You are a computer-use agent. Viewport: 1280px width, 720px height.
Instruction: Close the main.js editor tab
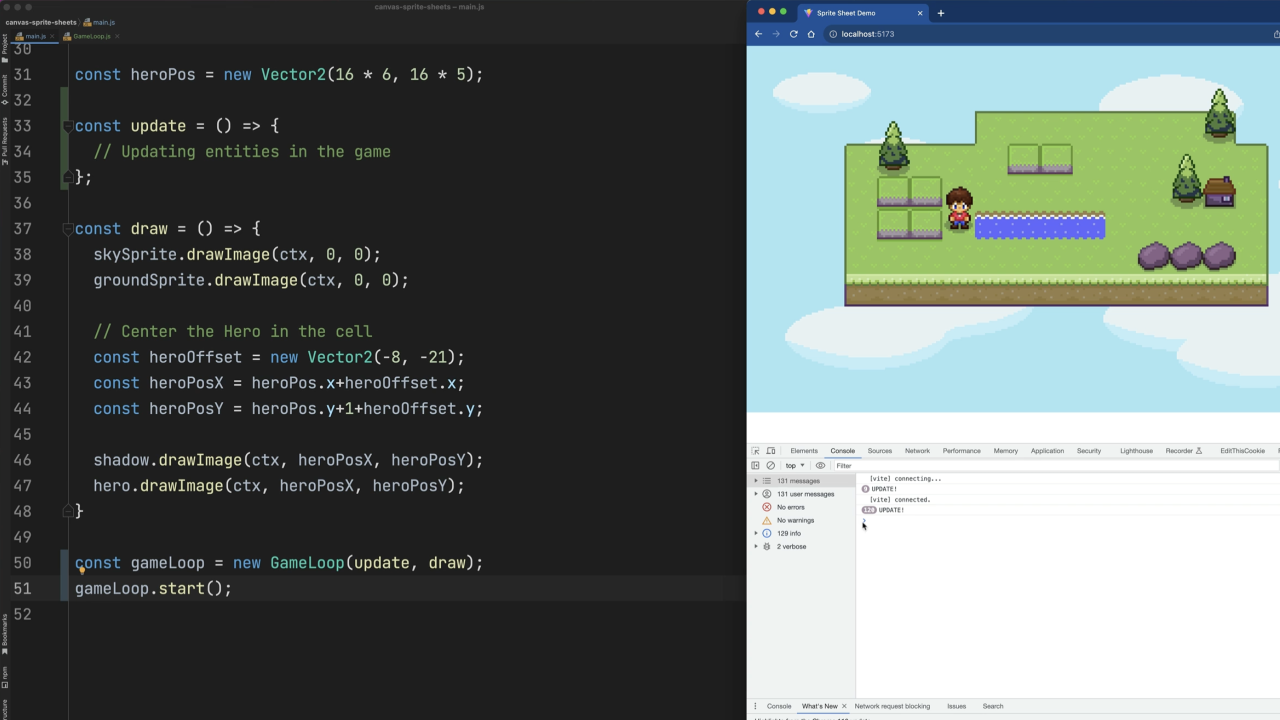click(x=52, y=36)
